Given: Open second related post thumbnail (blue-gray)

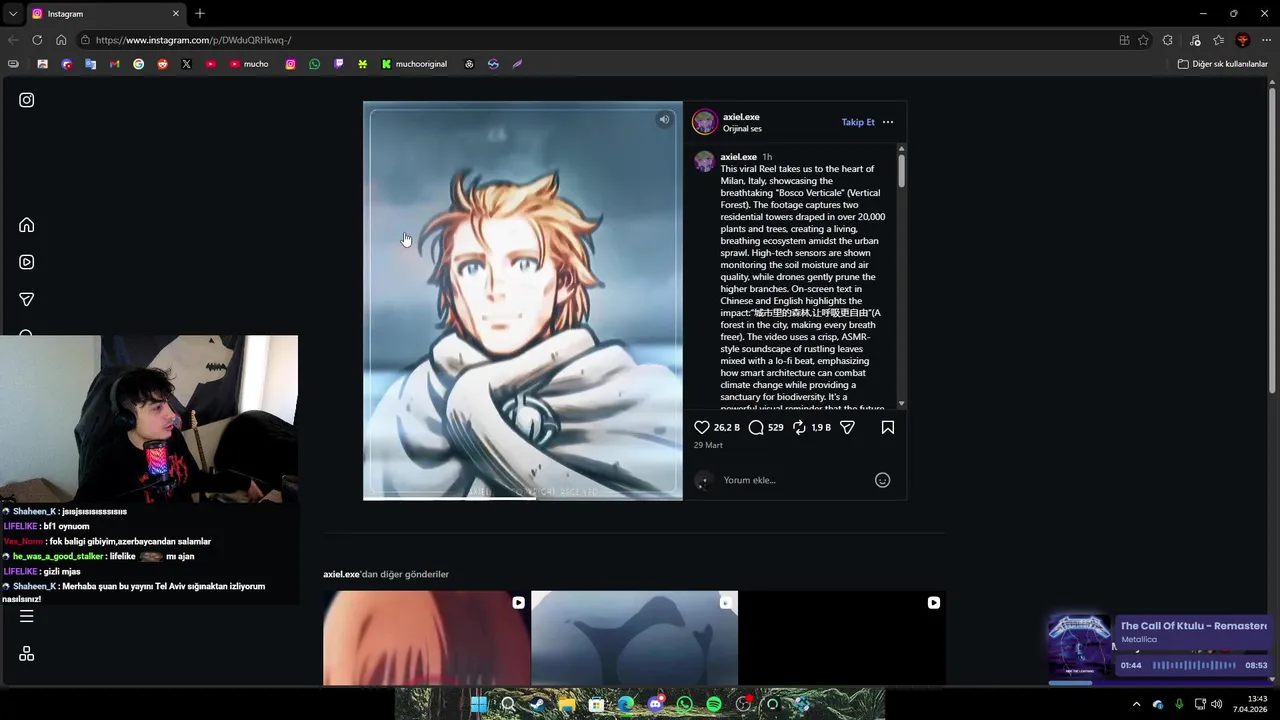Looking at the screenshot, I should point(634,638).
